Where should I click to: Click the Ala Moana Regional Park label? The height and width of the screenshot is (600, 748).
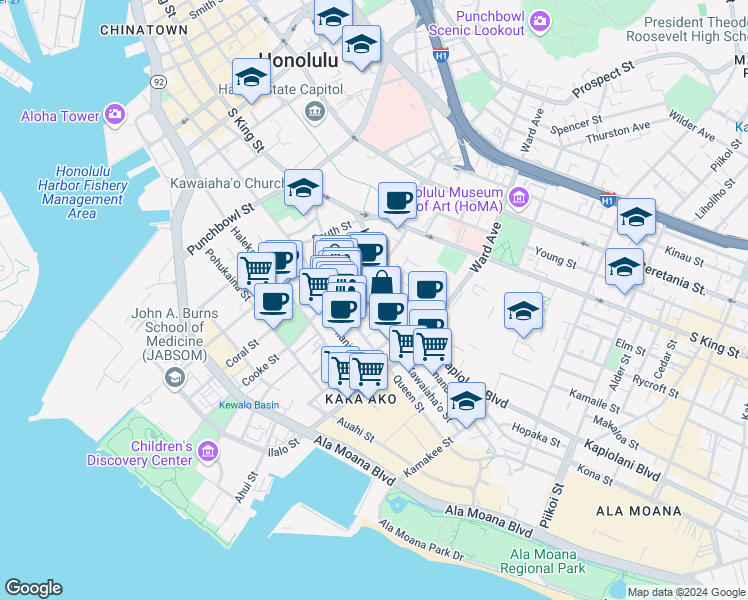(x=543, y=561)
